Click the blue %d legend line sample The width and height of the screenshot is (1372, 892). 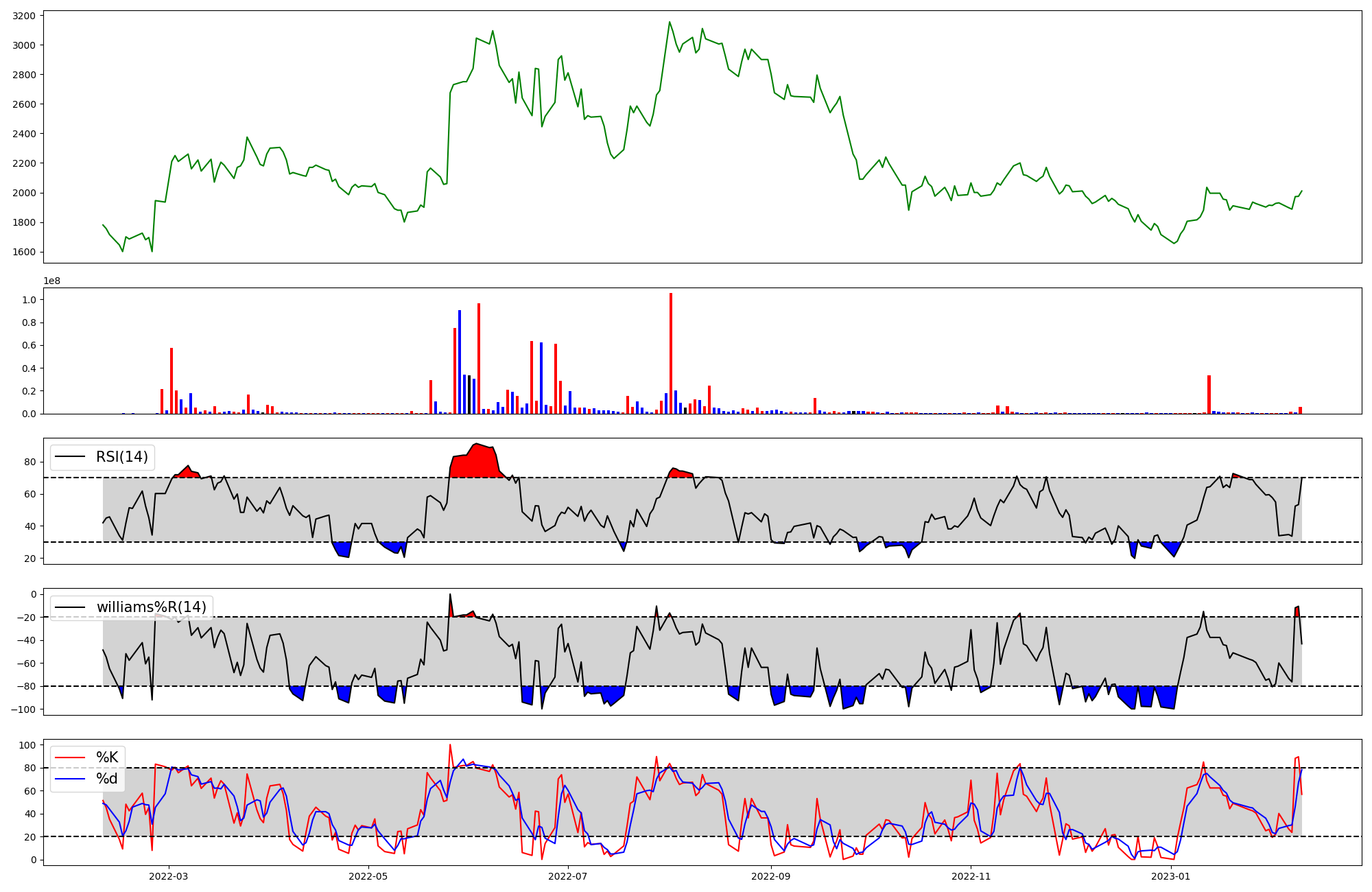[70, 779]
